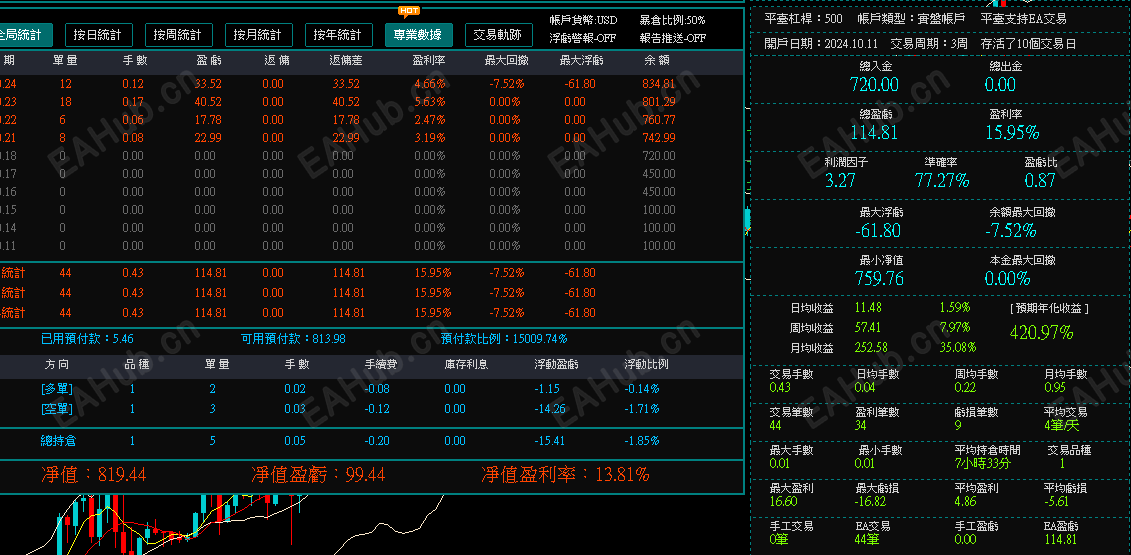Select the 總持倉 summary row
1131x555 pixels.
(x=371, y=441)
